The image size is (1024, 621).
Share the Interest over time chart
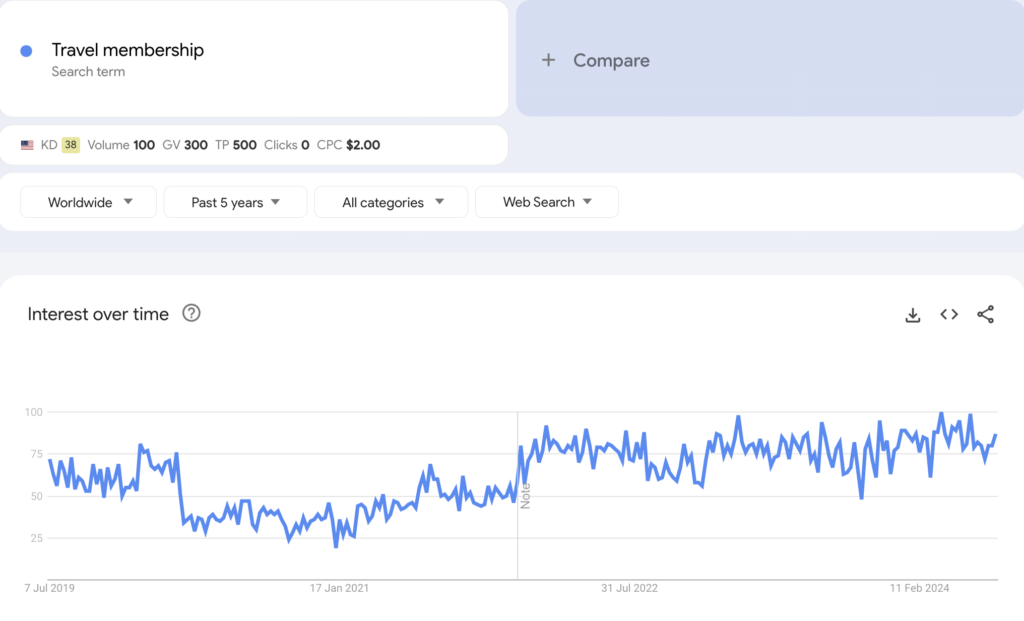985,315
